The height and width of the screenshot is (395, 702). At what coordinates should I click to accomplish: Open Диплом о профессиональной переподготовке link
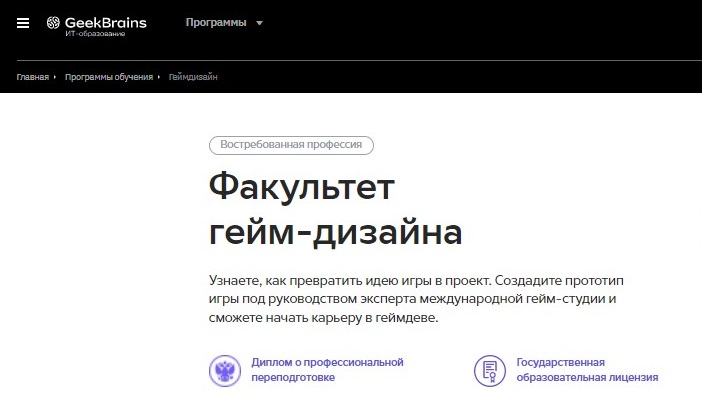[x=327, y=369]
